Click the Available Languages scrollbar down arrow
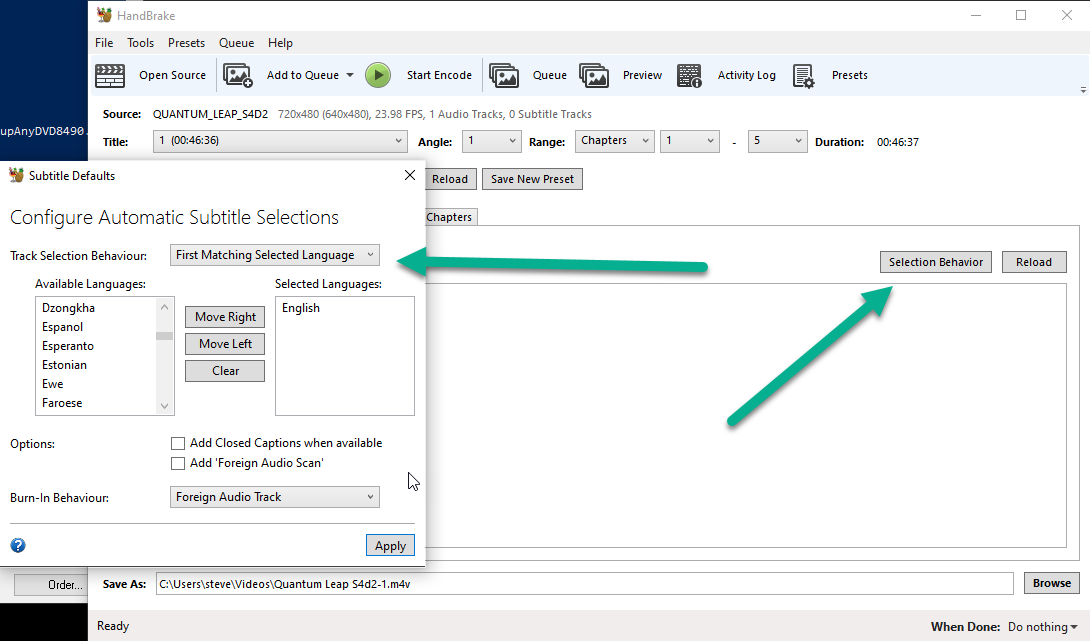Viewport: 1090px width, 641px height. [x=164, y=406]
